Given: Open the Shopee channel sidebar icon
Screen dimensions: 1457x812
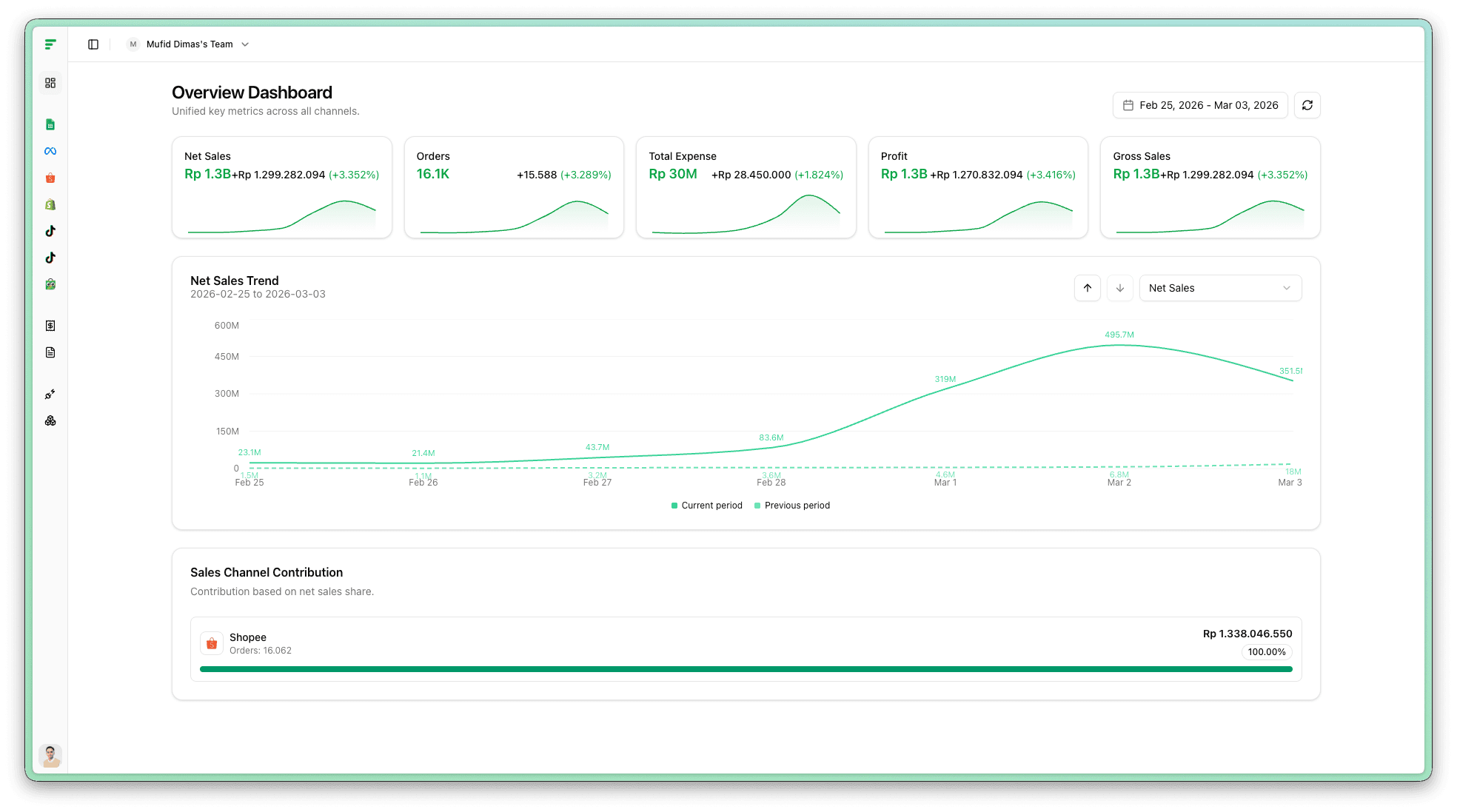Looking at the screenshot, I should click(50, 178).
